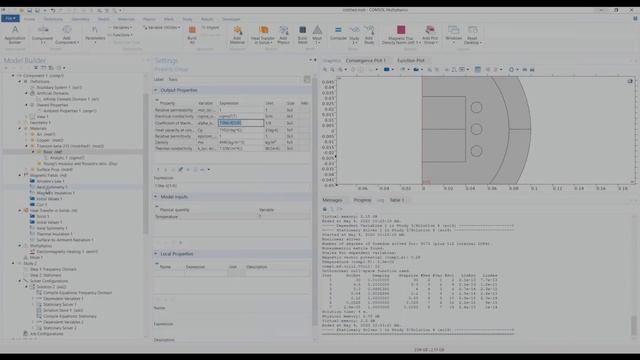The image size is (640, 360).
Task: Open the Convergence Plot 1 tab
Action: tap(366, 60)
